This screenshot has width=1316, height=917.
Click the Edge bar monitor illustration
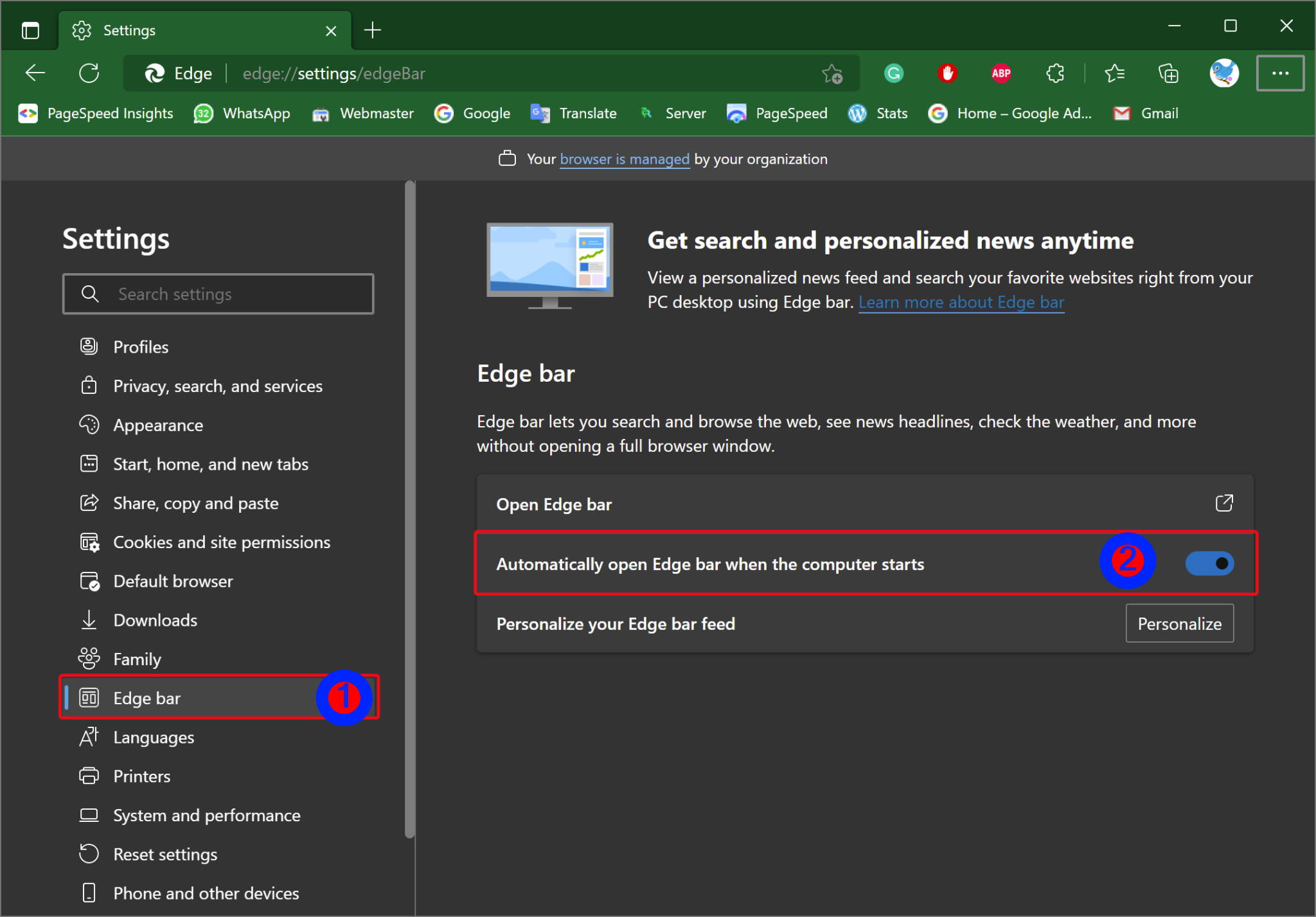click(x=550, y=266)
